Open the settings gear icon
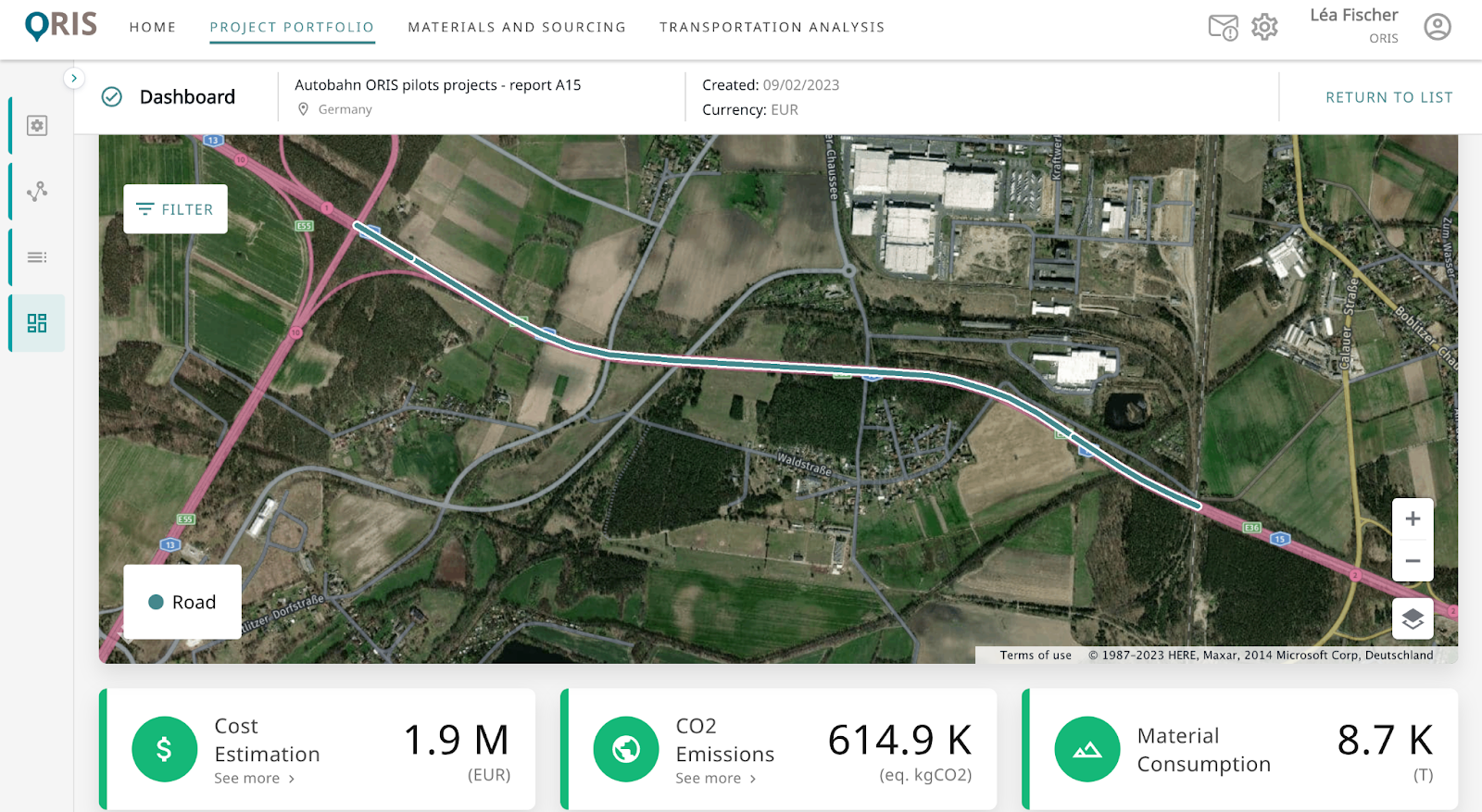Viewport: 1482px width, 812px height. coord(1264,28)
